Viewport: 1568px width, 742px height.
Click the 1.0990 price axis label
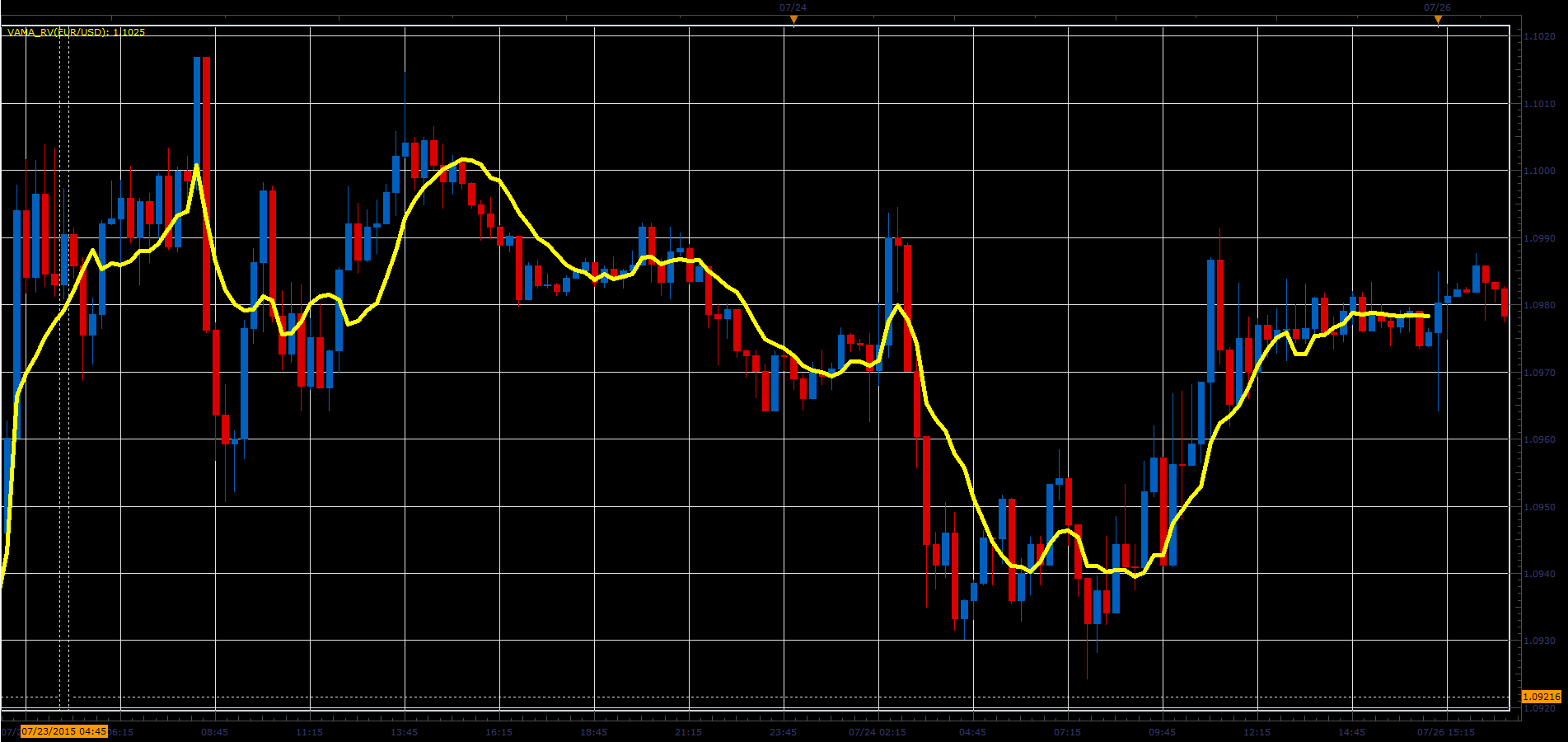click(x=1540, y=238)
